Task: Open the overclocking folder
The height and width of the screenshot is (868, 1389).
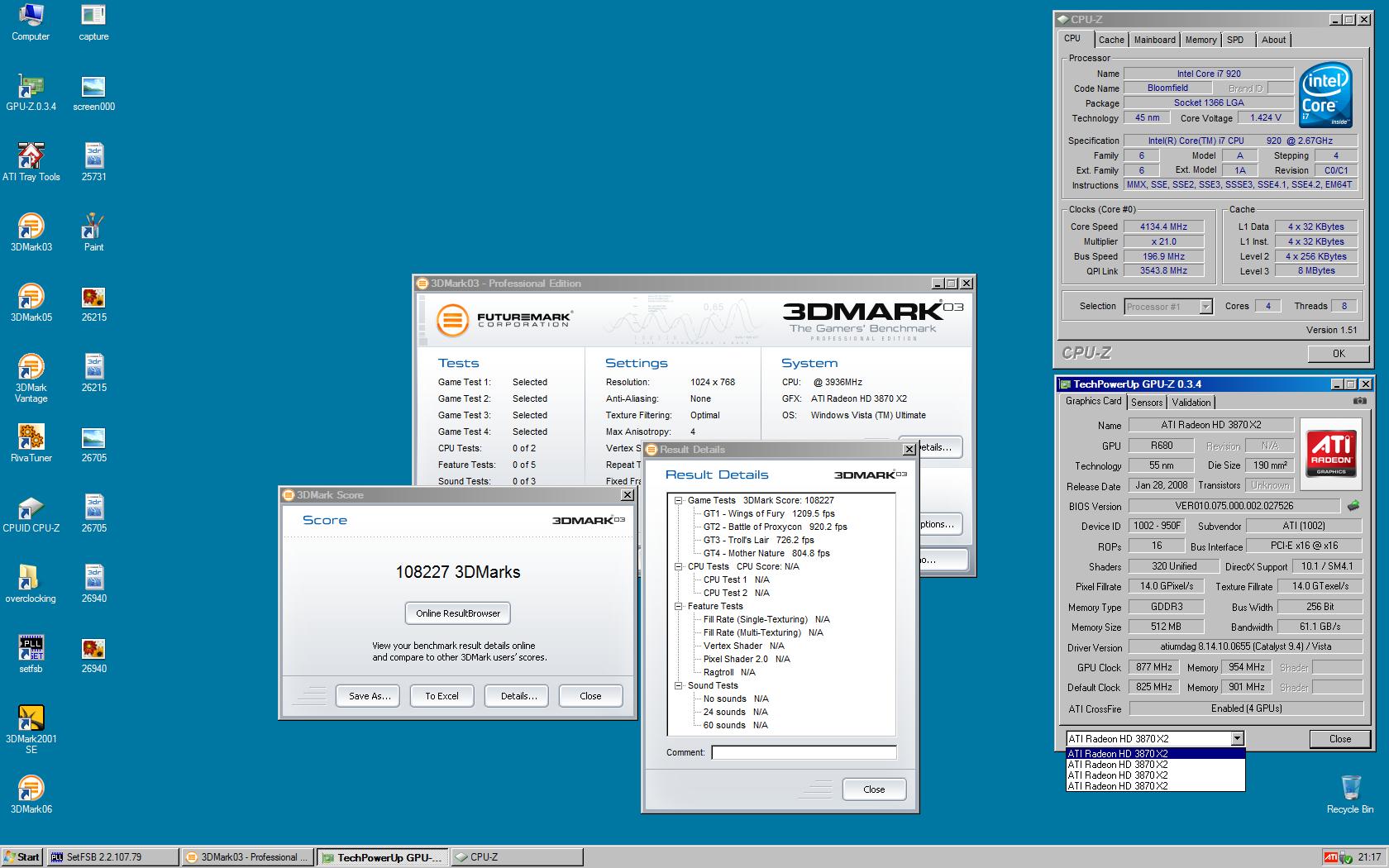Action: point(31,584)
